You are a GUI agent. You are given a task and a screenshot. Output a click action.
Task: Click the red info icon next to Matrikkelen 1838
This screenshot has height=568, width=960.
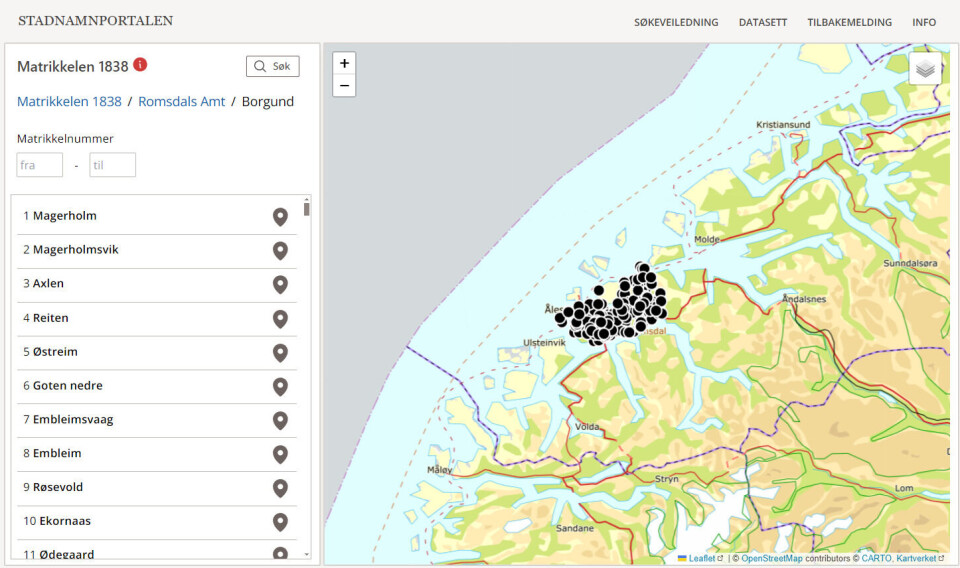click(x=140, y=65)
